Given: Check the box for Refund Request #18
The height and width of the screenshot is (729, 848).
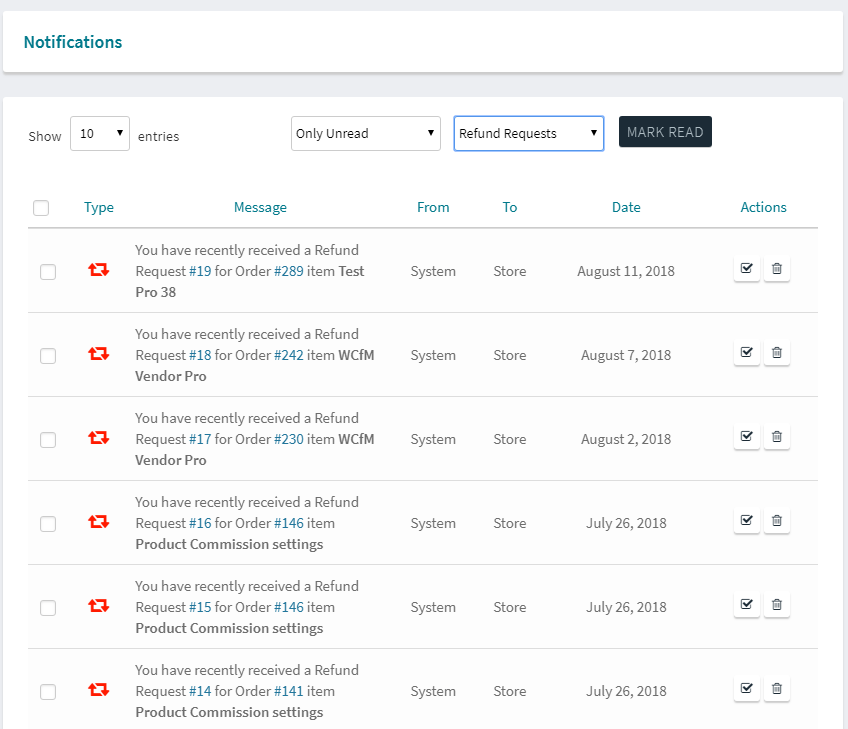Looking at the screenshot, I should click(x=48, y=356).
